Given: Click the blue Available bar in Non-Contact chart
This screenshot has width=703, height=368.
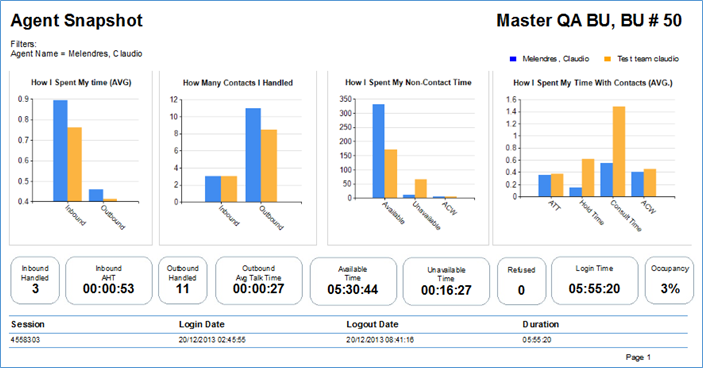Looking at the screenshot, I should pyautogui.click(x=378, y=151).
